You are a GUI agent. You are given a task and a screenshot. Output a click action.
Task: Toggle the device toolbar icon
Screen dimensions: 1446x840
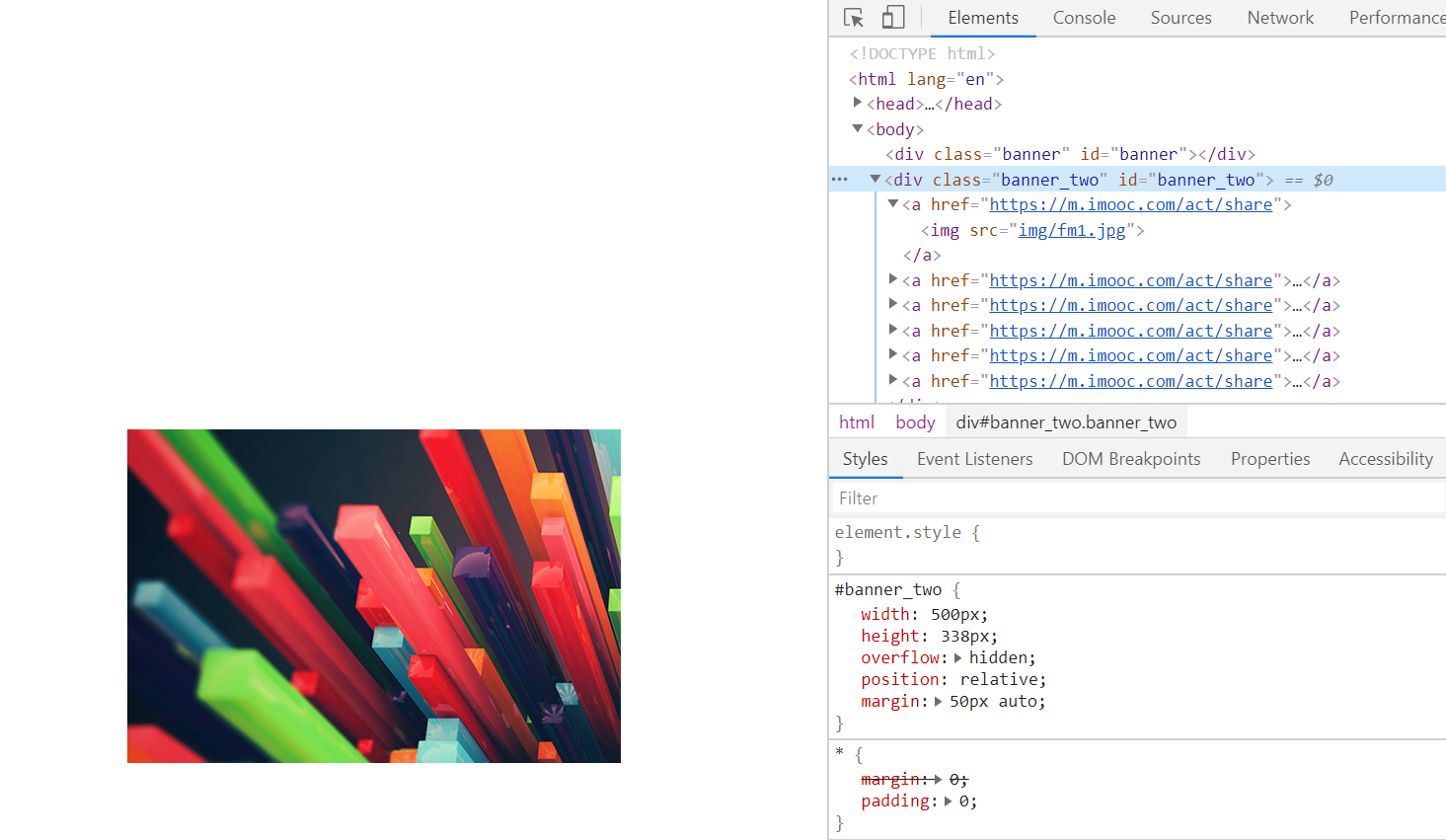(893, 18)
